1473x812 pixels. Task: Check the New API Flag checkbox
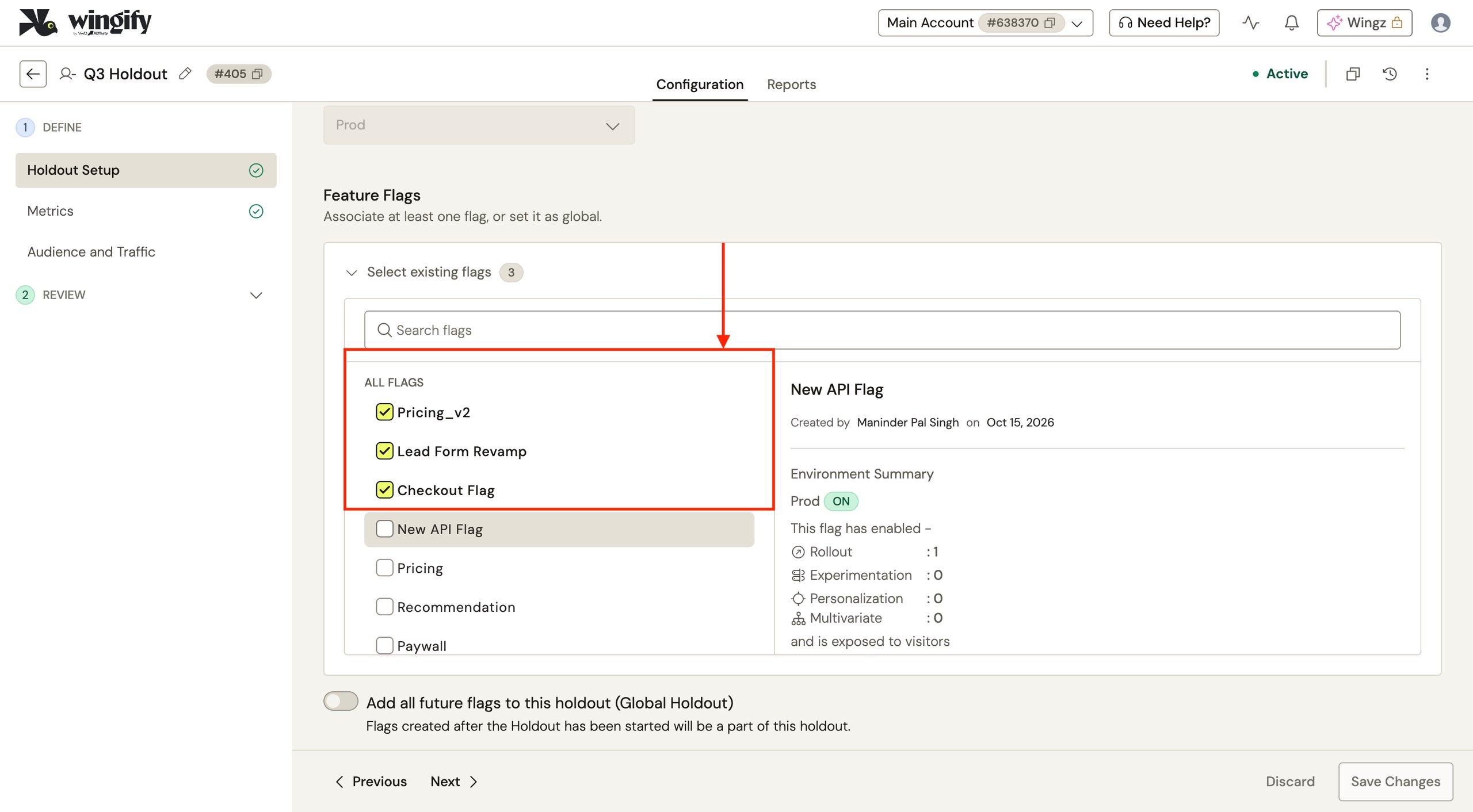coord(384,529)
